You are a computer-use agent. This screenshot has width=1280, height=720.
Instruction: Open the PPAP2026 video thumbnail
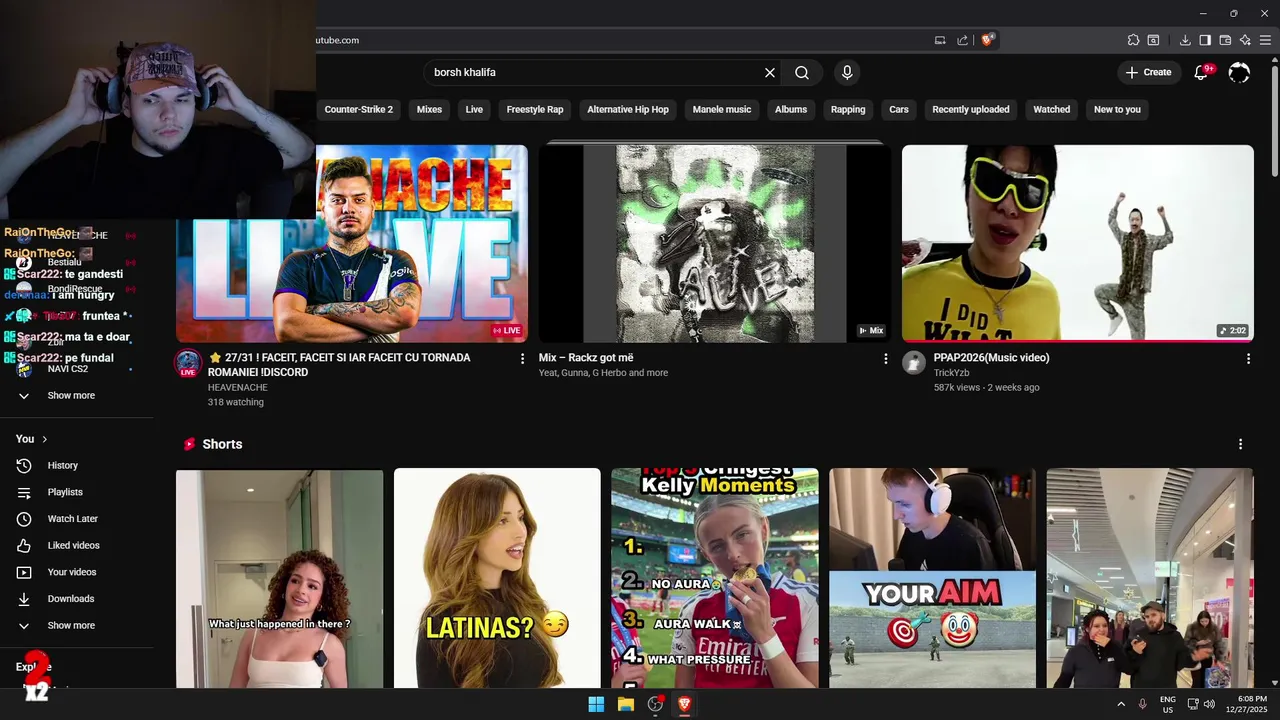[1077, 243]
